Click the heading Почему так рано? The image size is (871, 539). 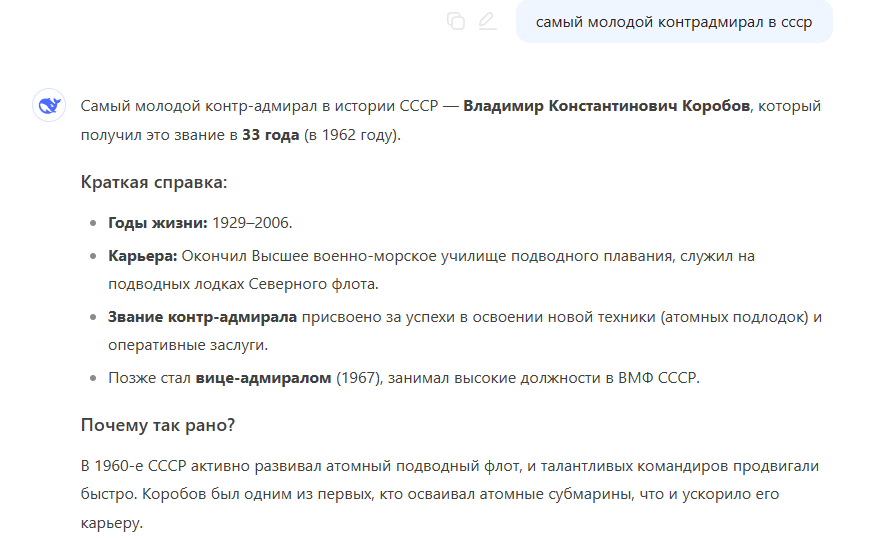(158, 425)
